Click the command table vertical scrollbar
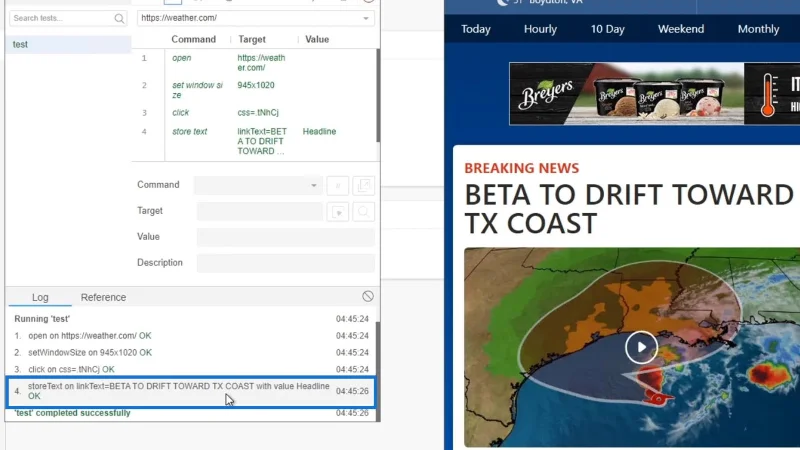The width and height of the screenshot is (800, 450). 378,95
